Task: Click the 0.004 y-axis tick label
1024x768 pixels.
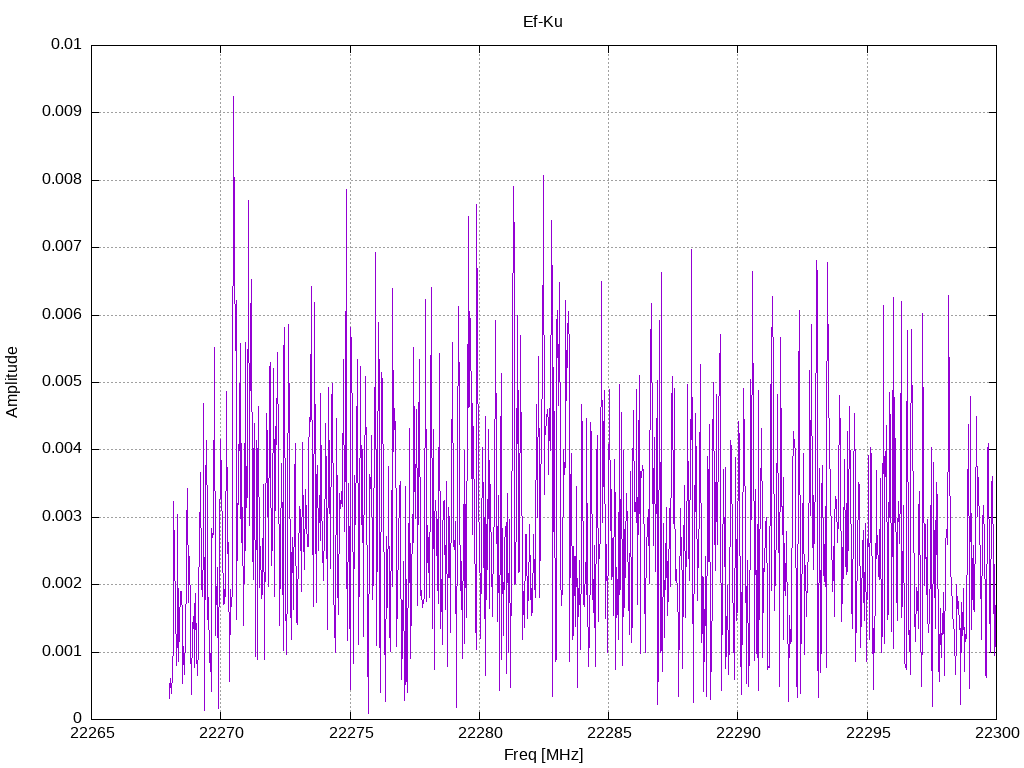Action: (x=61, y=449)
